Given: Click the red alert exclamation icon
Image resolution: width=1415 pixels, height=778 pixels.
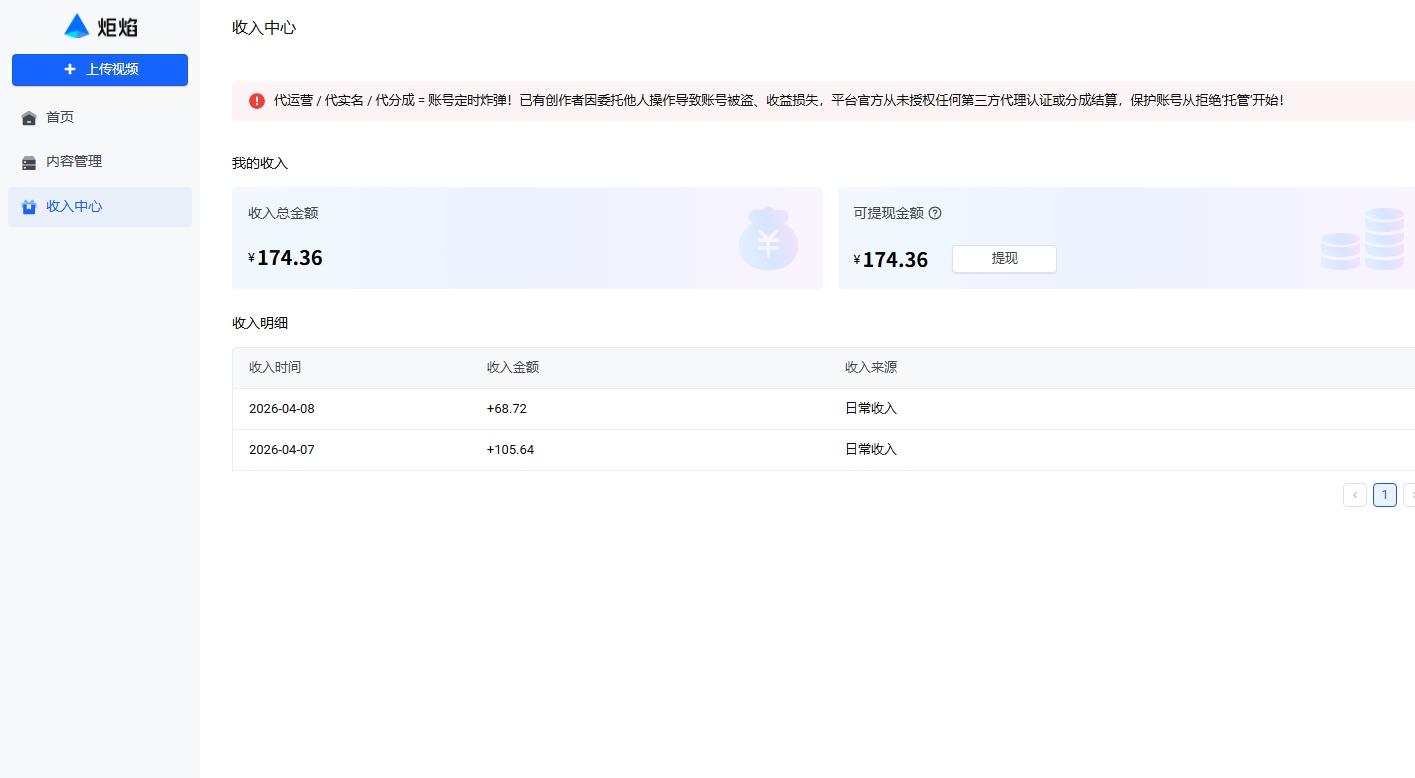Looking at the screenshot, I should [256, 100].
